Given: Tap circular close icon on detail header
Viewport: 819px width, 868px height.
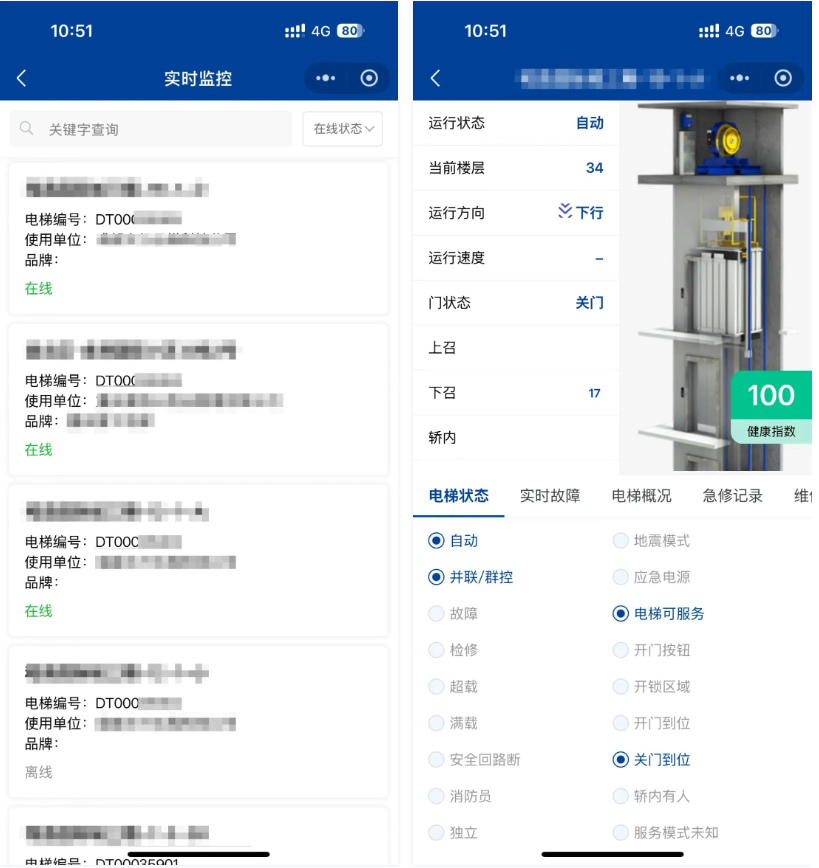Looking at the screenshot, I should (783, 78).
